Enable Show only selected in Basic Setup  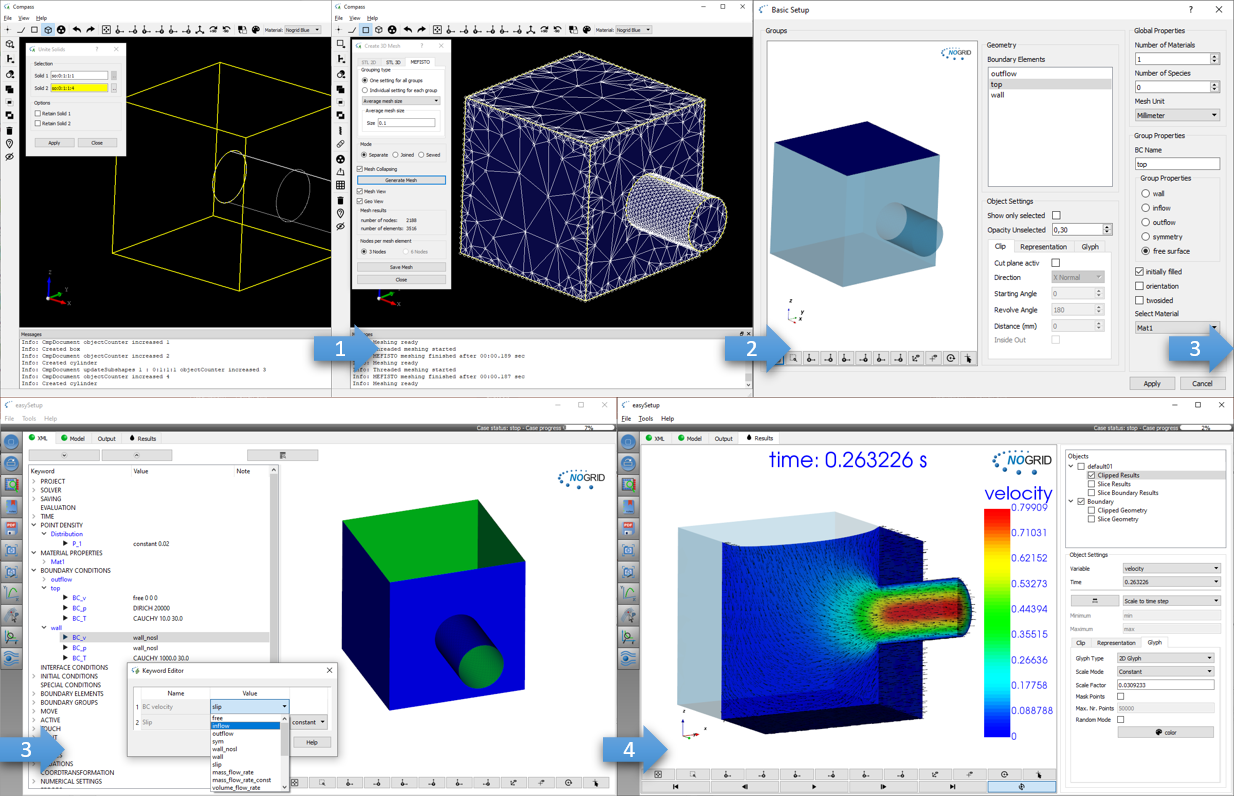pos(1056,215)
